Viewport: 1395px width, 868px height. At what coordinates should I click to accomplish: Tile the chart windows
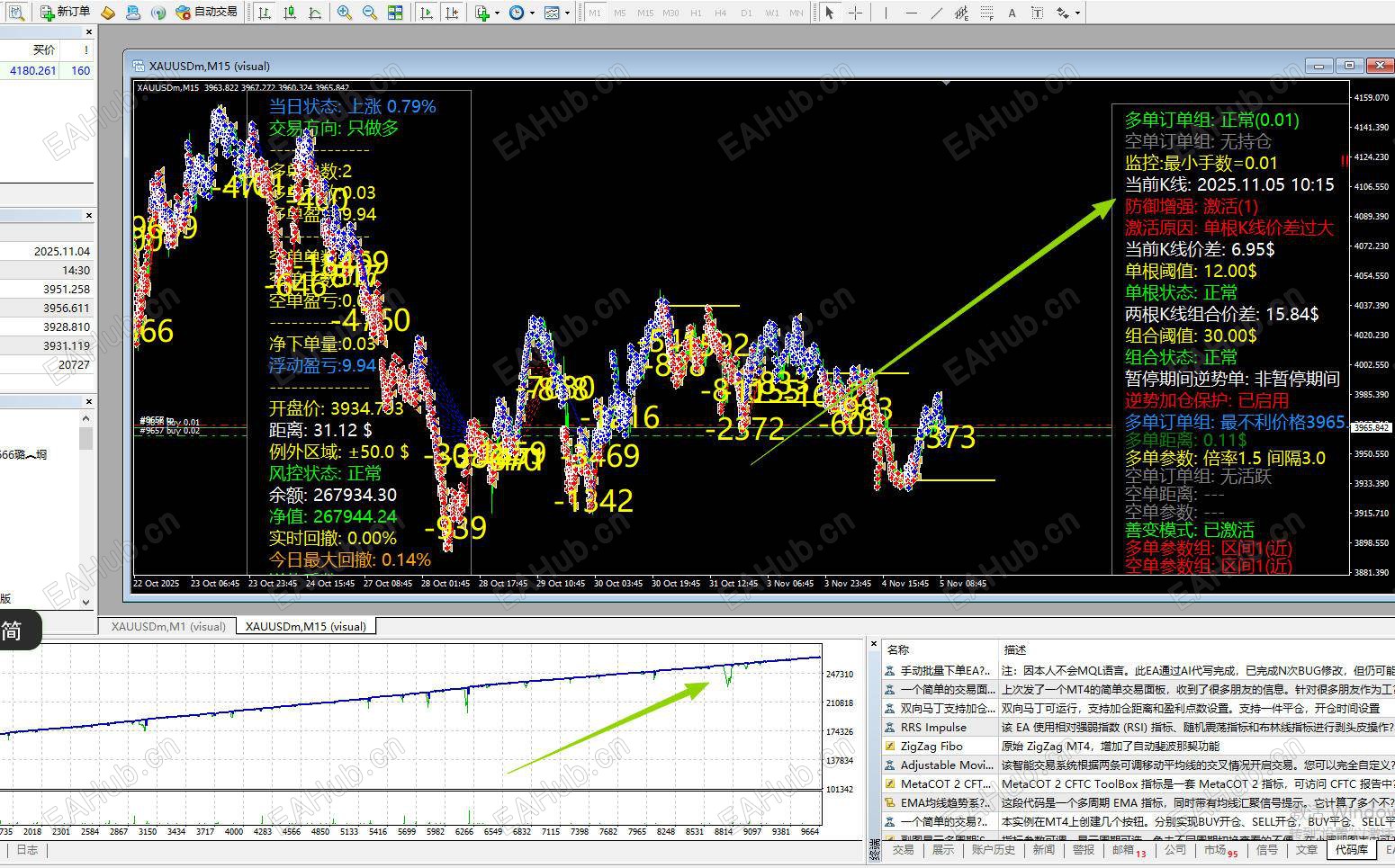(395, 13)
